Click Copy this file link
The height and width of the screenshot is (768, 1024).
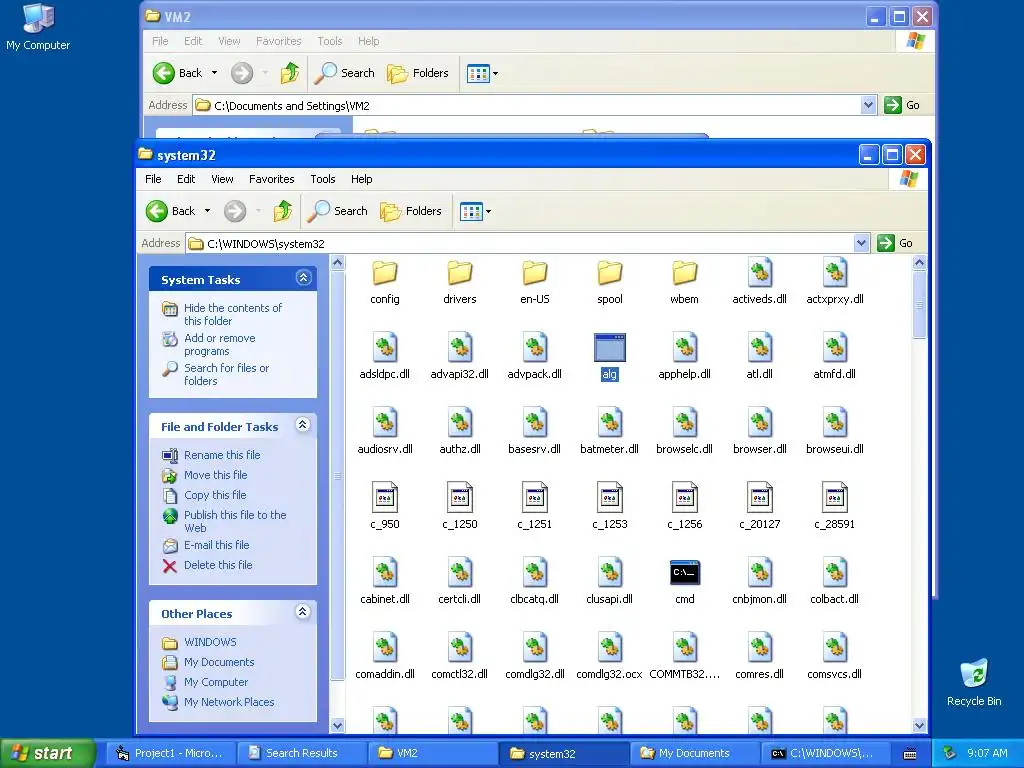pos(215,495)
